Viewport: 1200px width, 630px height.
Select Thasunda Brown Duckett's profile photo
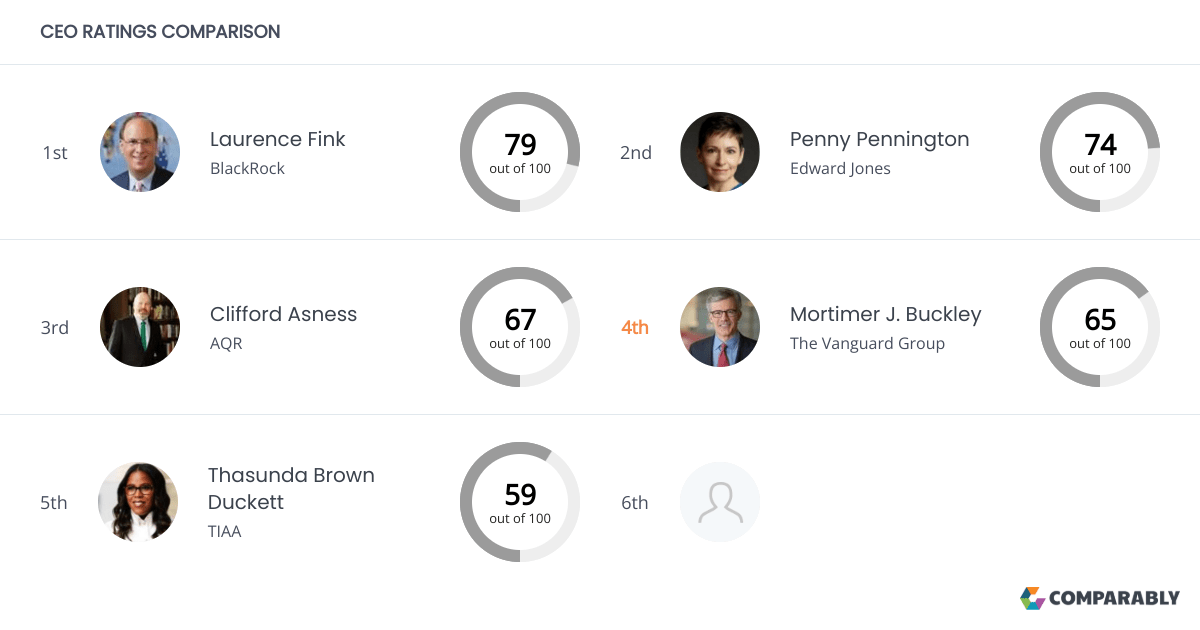138,502
